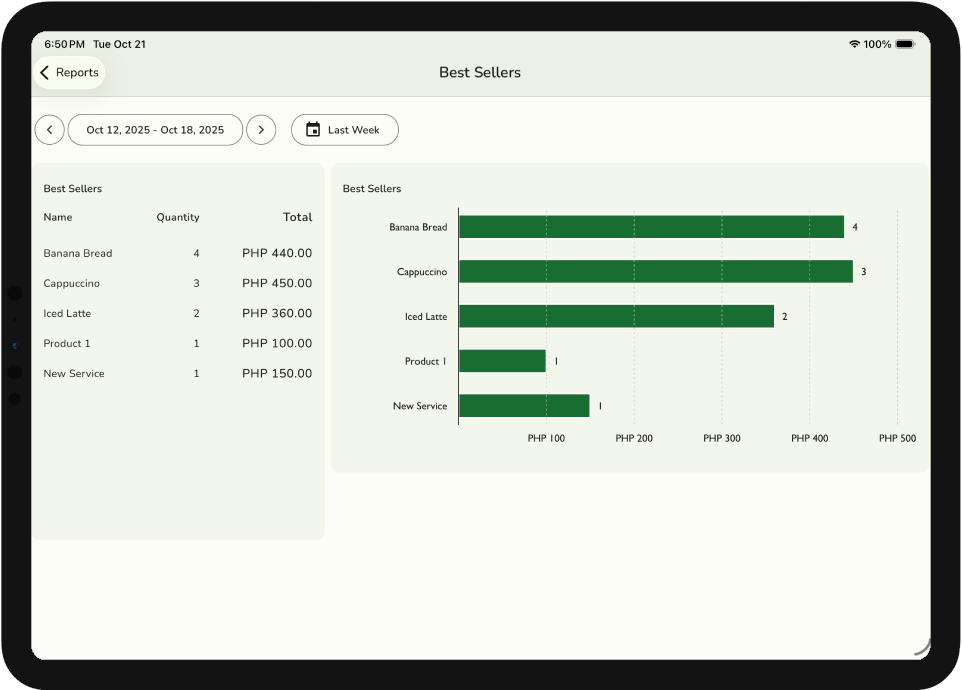Open the Last Week period selector
Screen dimensions: 962x690
345,130
